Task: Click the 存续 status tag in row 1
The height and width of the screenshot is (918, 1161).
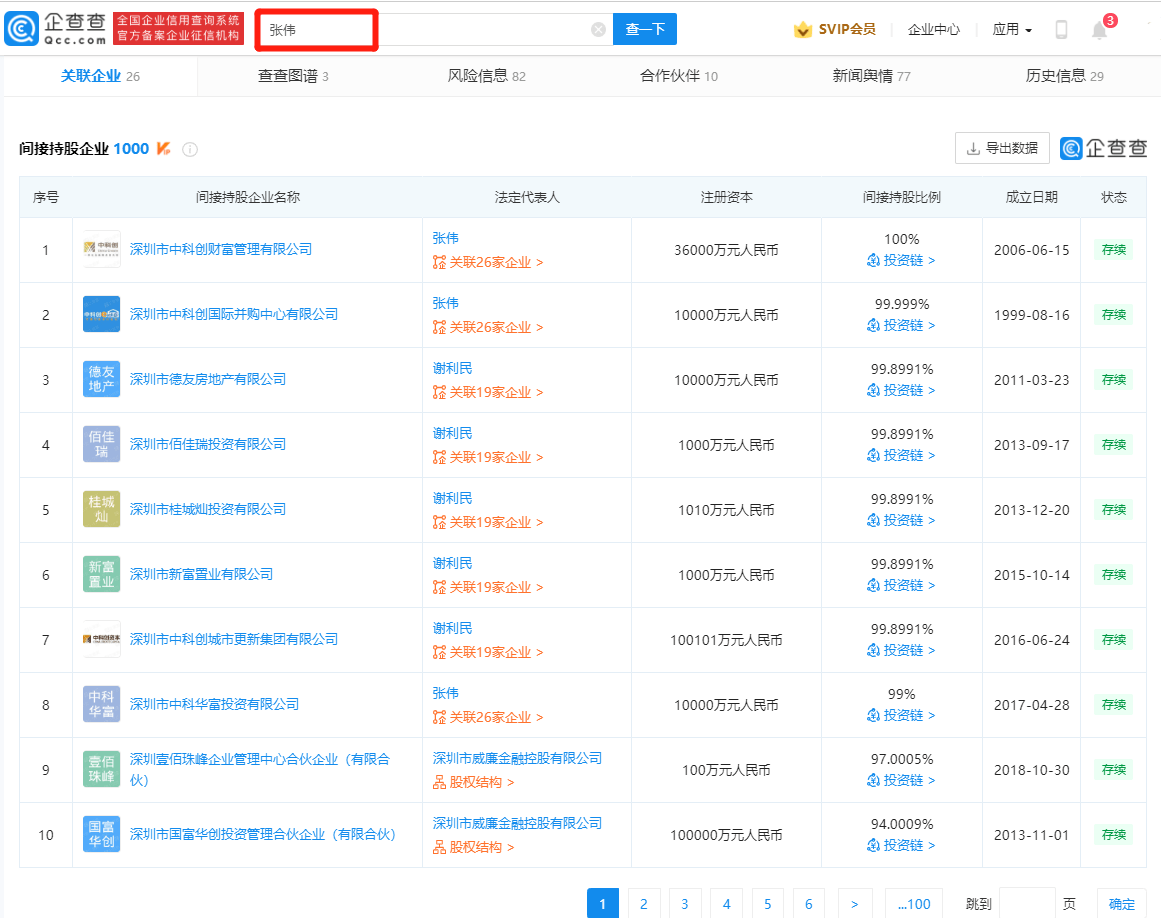Action: [1114, 249]
